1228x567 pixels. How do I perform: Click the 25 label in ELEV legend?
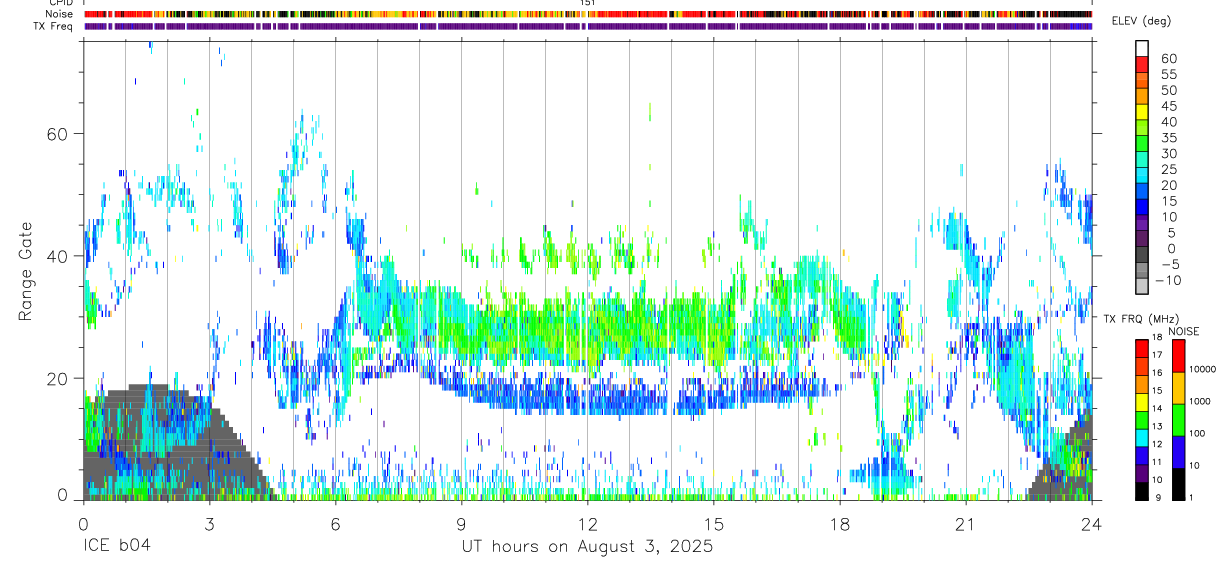click(x=1169, y=170)
